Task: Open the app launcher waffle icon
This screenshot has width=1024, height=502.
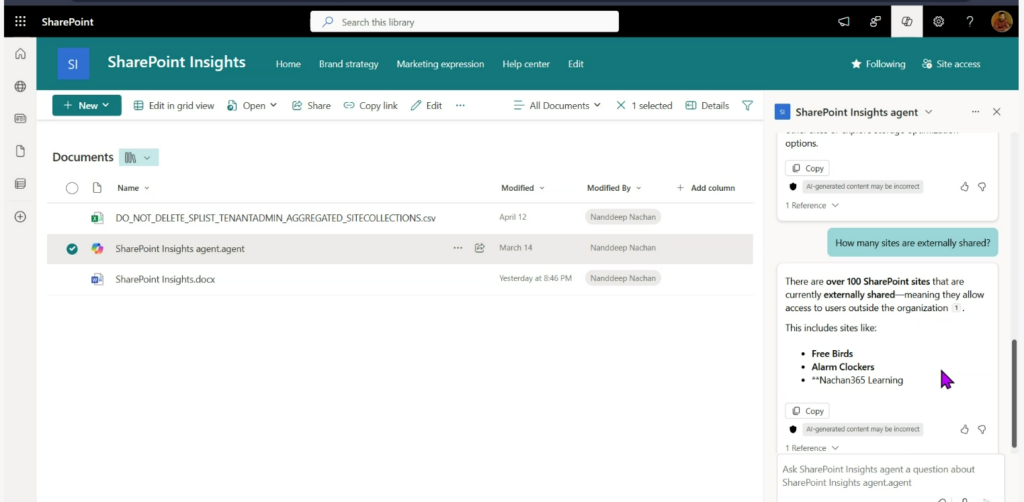Action: 20,22
